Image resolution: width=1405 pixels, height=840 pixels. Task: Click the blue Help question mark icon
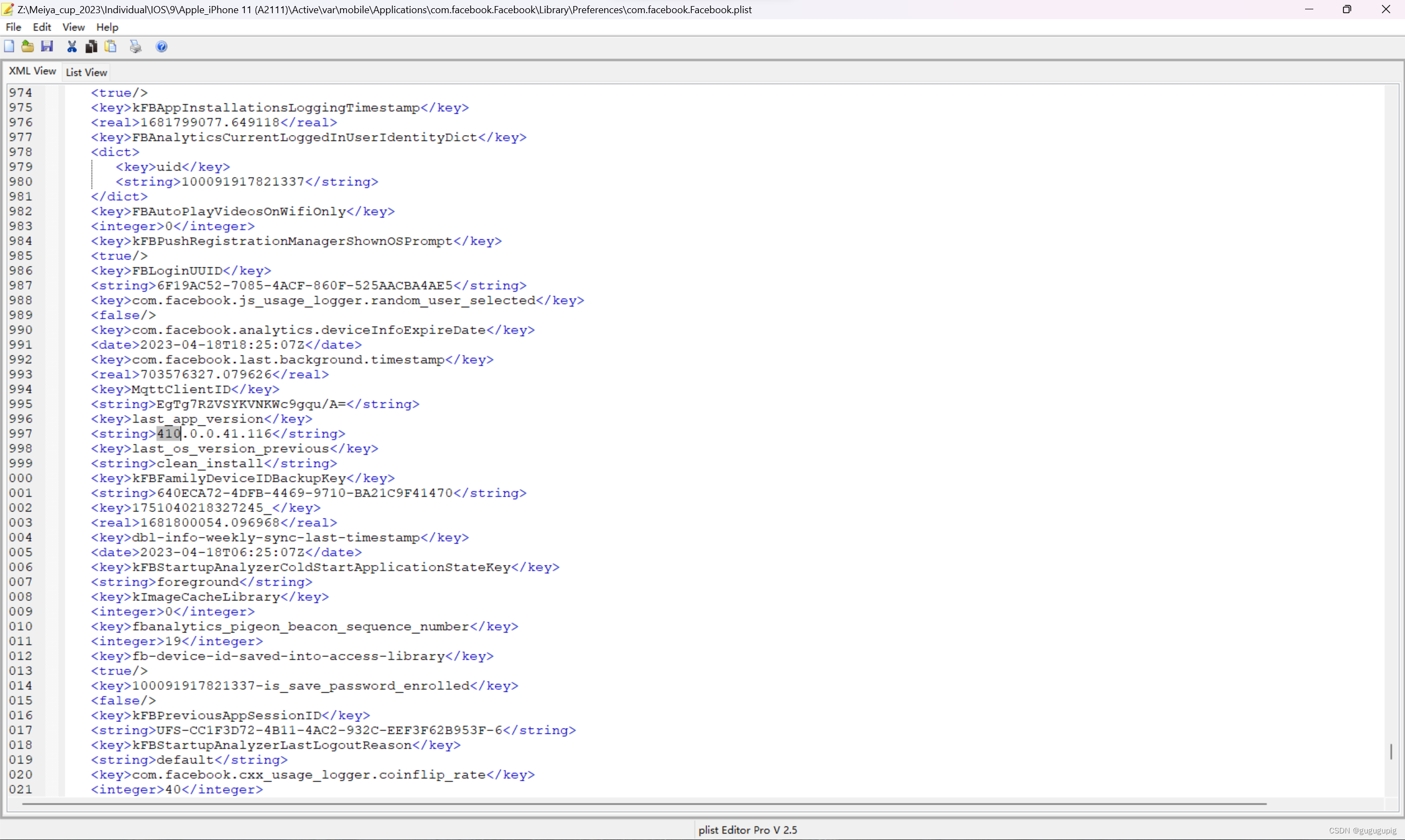tap(161, 47)
